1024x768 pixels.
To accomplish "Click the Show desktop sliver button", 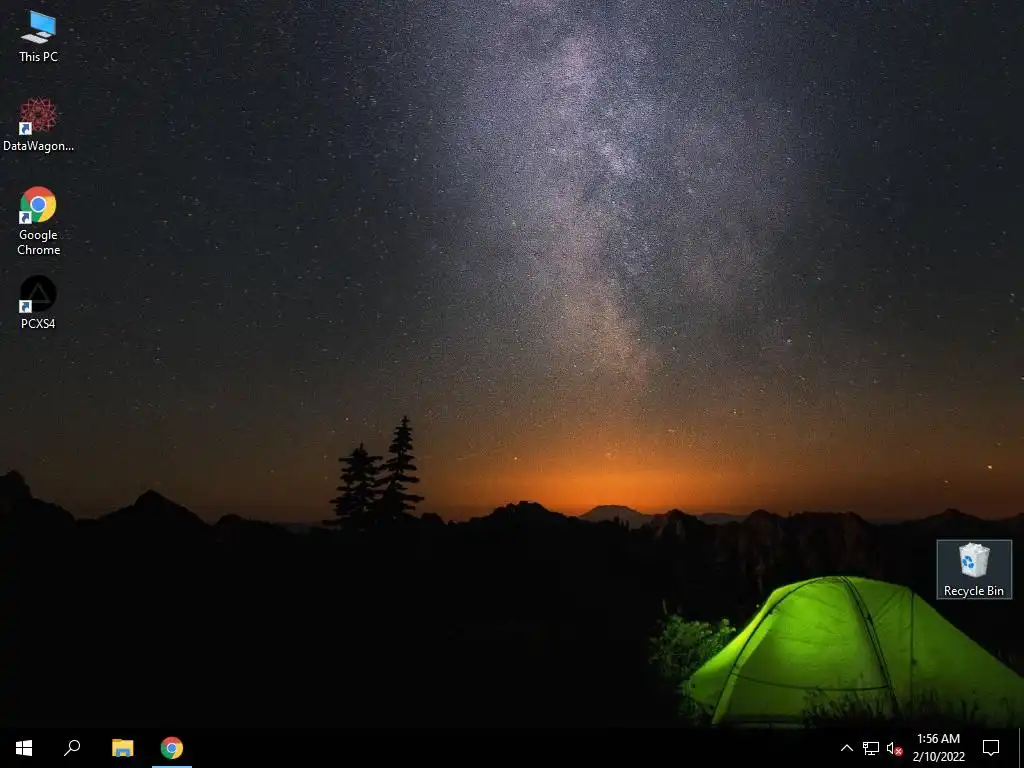I will click(1021, 748).
